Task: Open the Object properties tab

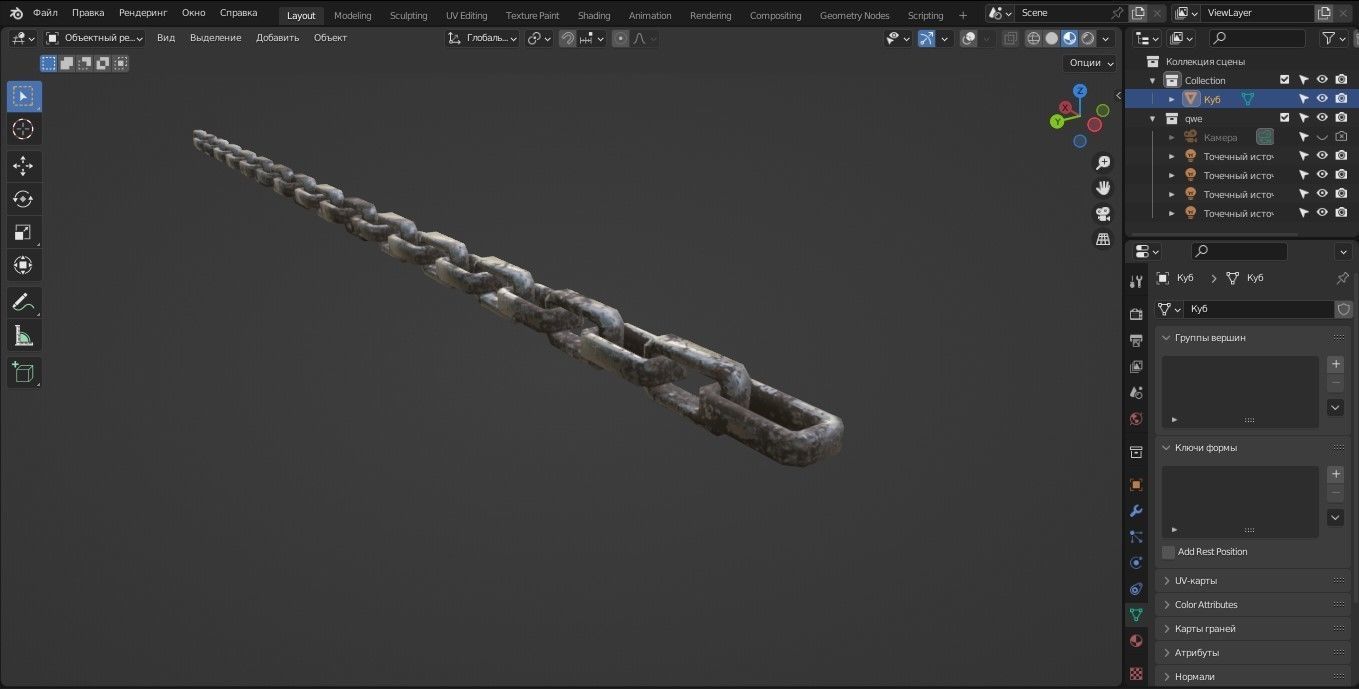Action: pyautogui.click(x=1136, y=484)
